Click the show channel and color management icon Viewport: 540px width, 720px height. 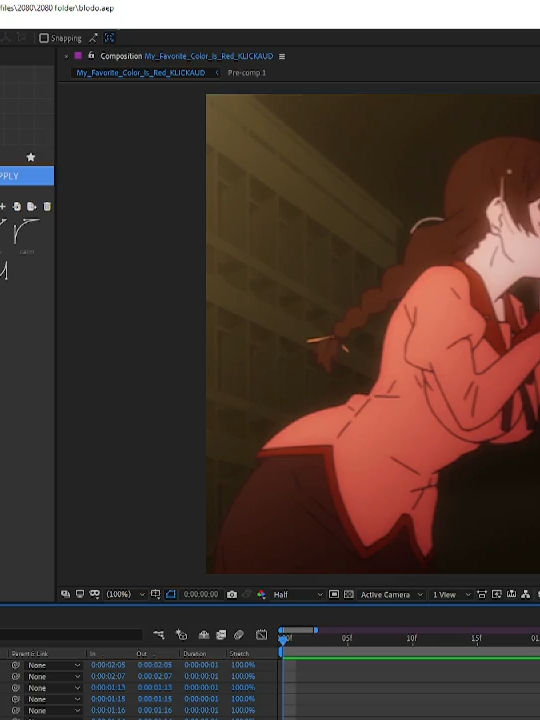(x=261, y=595)
